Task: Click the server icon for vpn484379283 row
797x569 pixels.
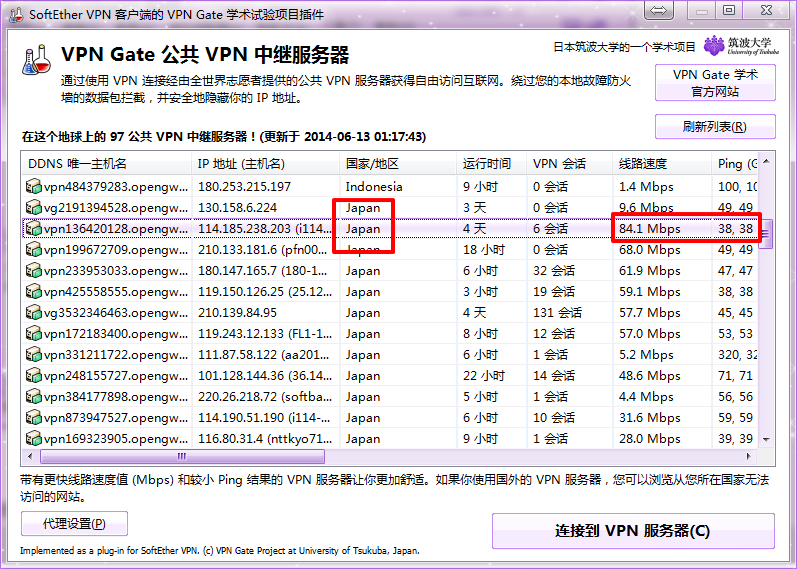Action: (x=34, y=187)
